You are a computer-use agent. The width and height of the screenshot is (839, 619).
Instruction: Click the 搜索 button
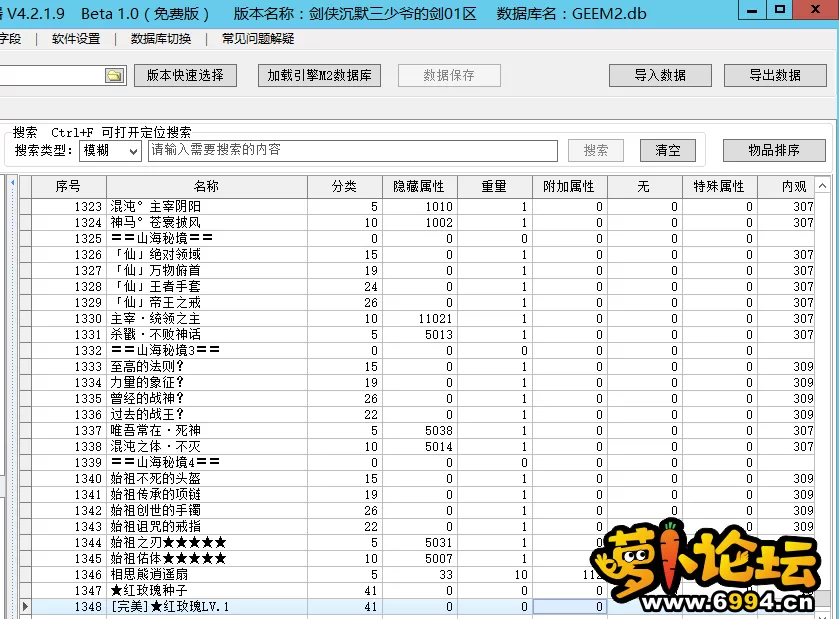click(x=596, y=150)
